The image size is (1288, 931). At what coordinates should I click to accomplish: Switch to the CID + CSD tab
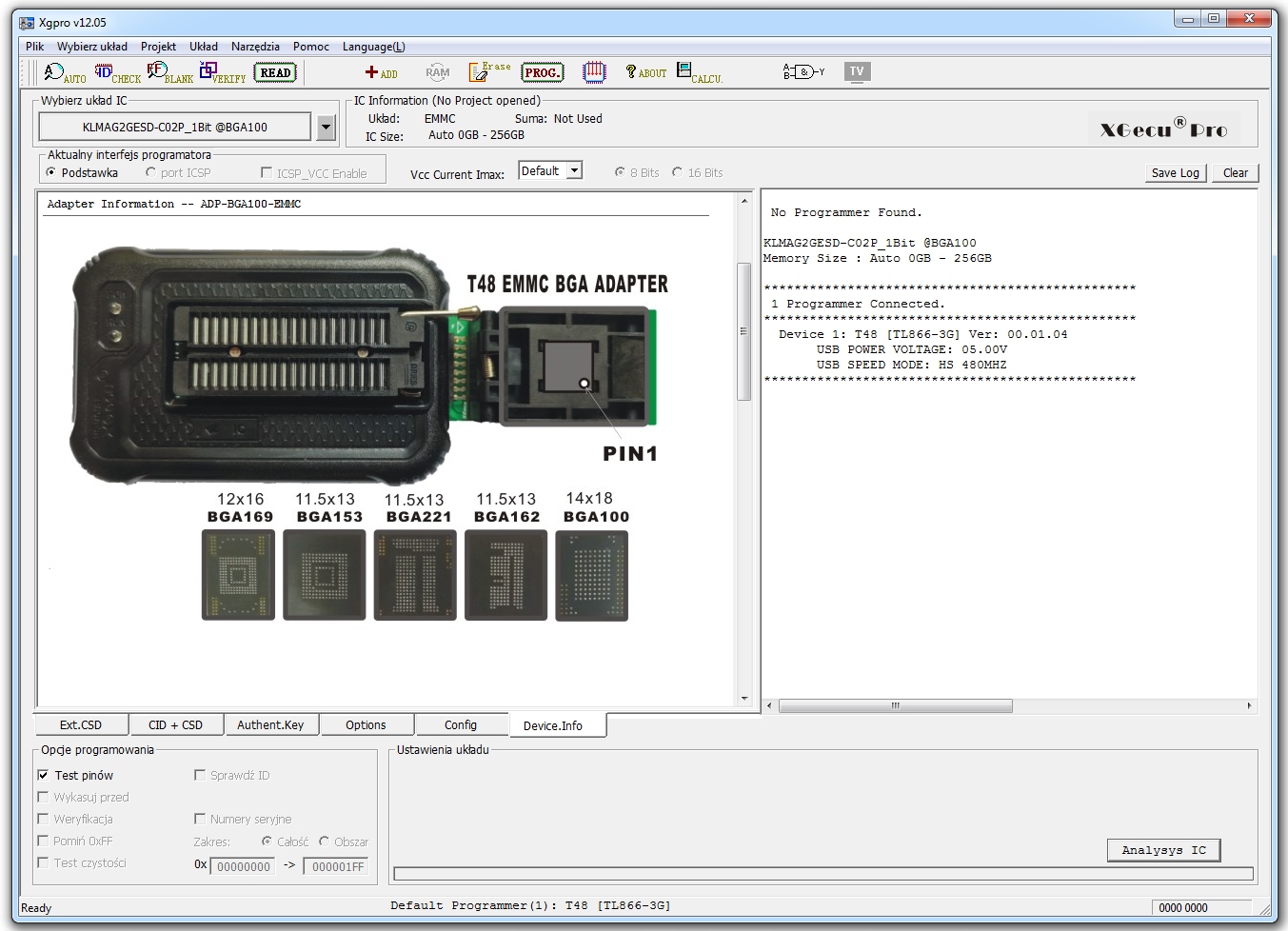[175, 725]
